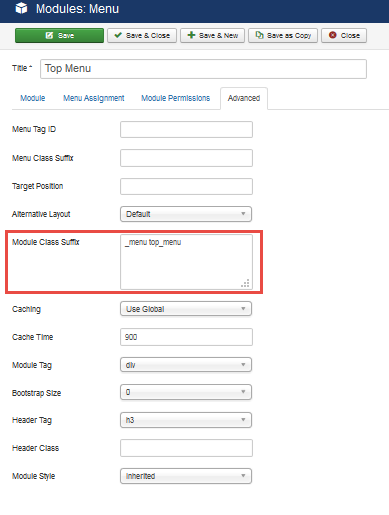The height and width of the screenshot is (515, 389).
Task: Switch to the Module tab
Action: point(33,98)
